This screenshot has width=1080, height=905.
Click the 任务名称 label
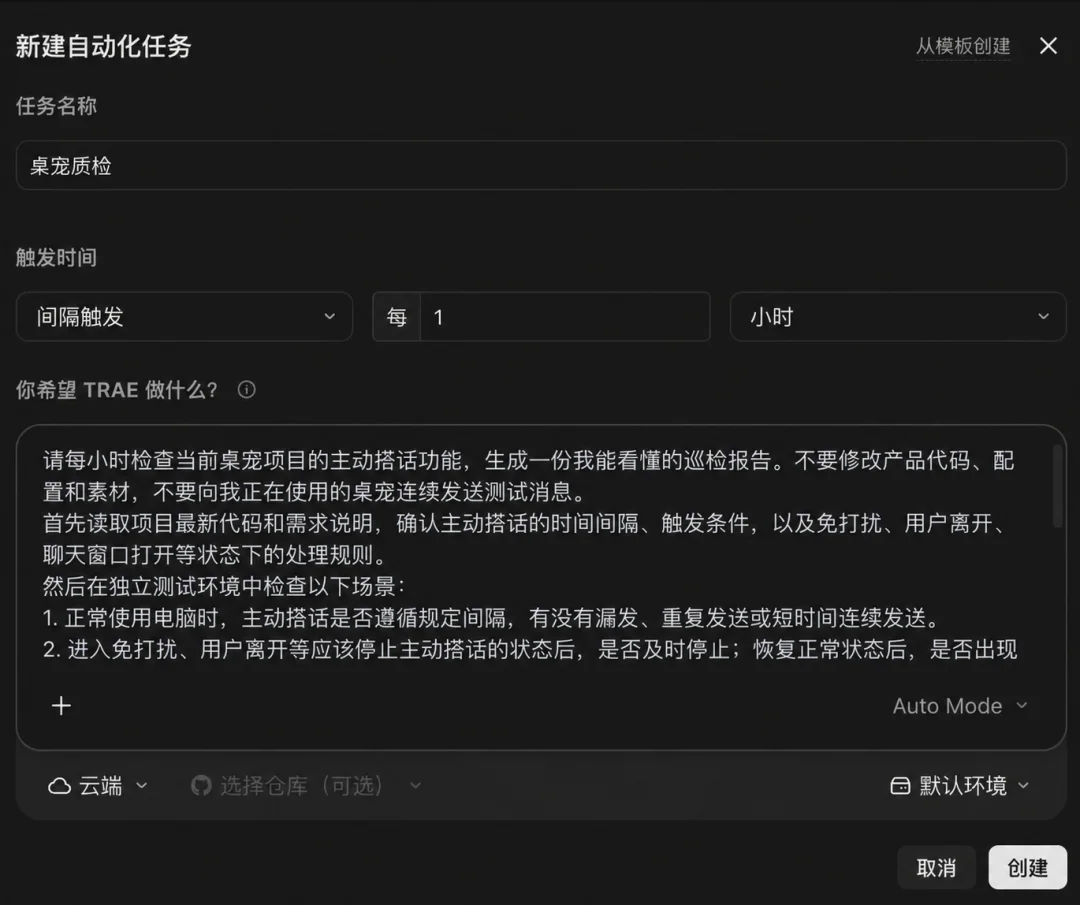pyautogui.click(x=56, y=106)
